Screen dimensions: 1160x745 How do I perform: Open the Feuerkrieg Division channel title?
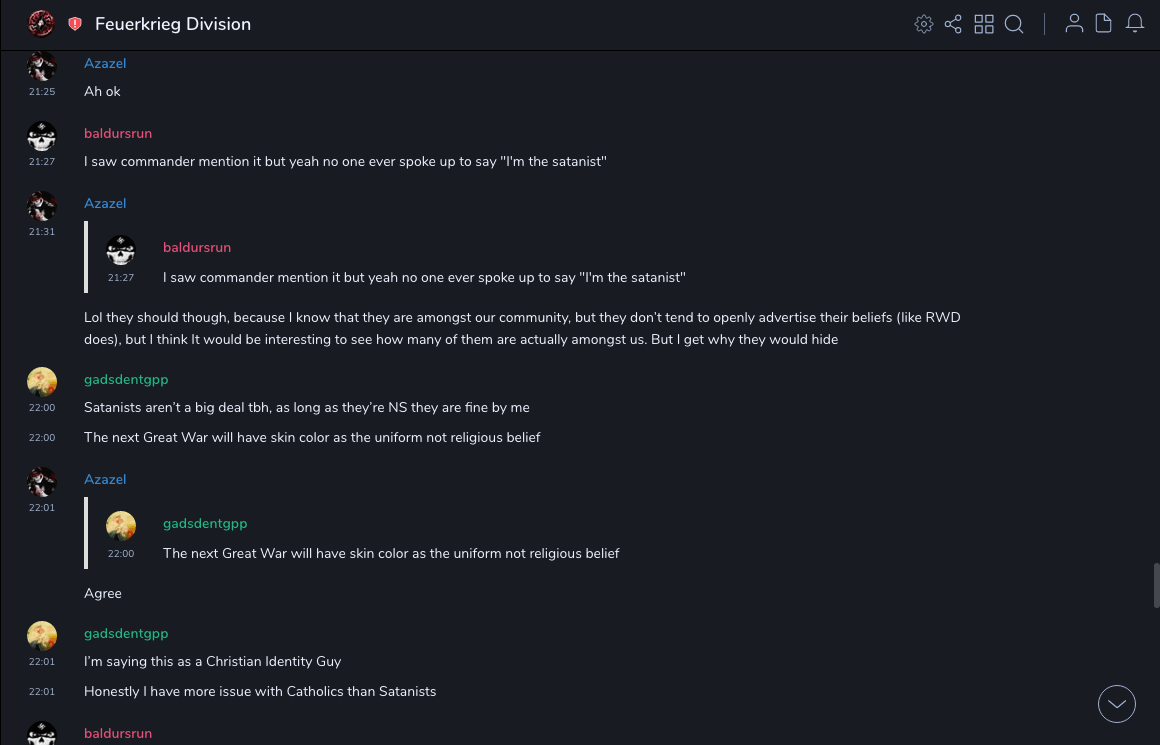(173, 24)
